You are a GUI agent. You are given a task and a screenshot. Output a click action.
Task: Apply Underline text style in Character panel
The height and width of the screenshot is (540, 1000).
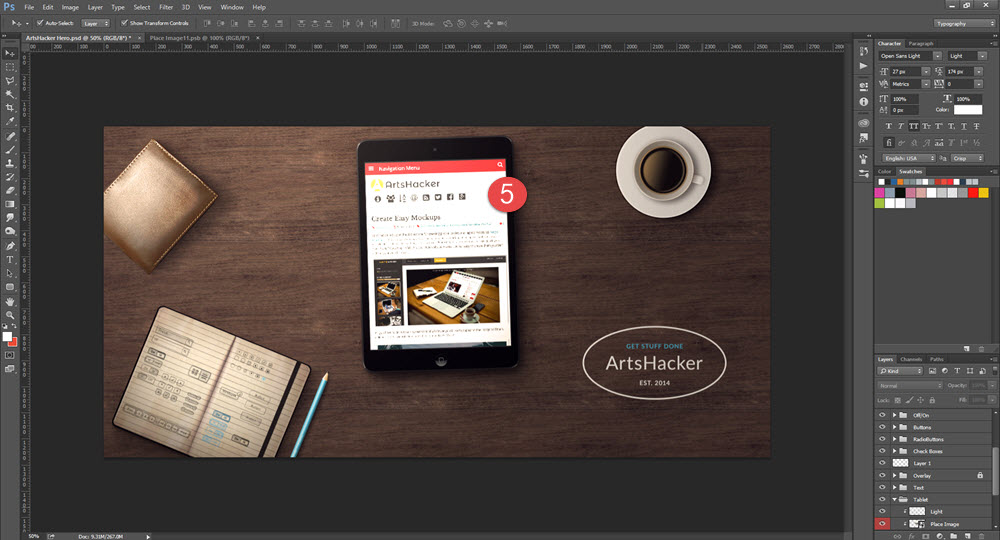click(964, 126)
